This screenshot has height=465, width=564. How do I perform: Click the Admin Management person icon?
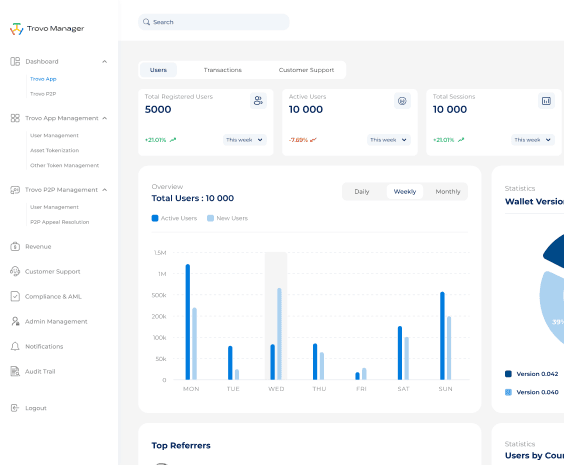(15, 321)
